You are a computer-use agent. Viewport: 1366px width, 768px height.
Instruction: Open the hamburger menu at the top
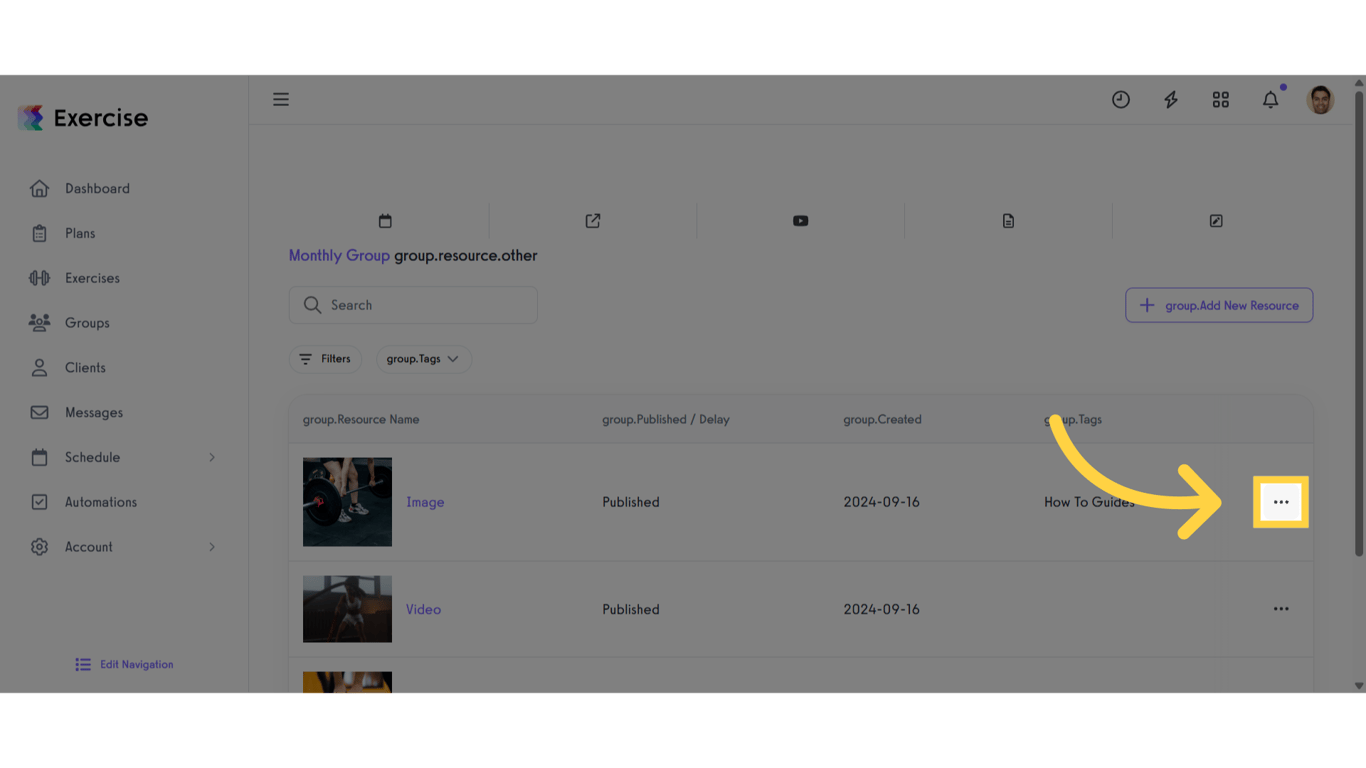[281, 99]
